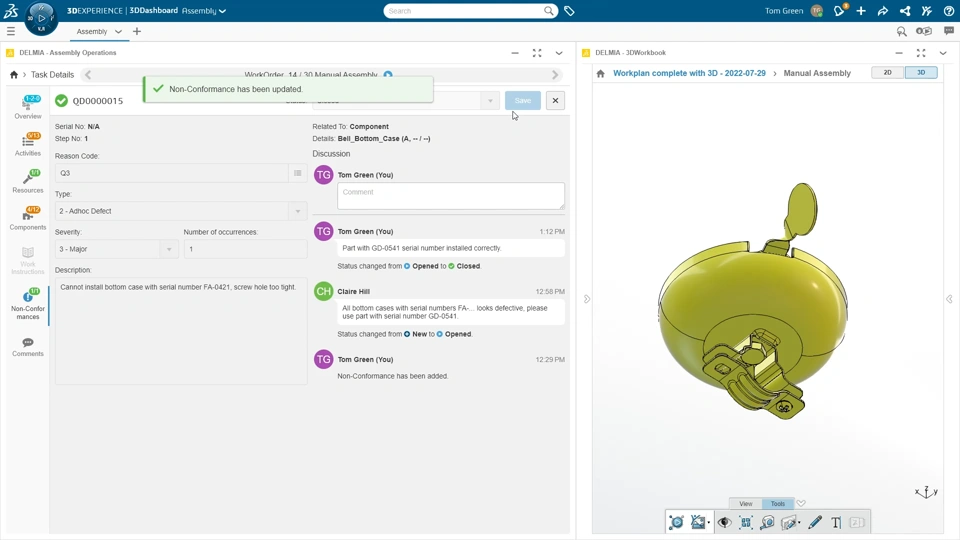This screenshot has height=540, width=960.
Task: Click the fit selection frame tool
Action: pos(746,522)
